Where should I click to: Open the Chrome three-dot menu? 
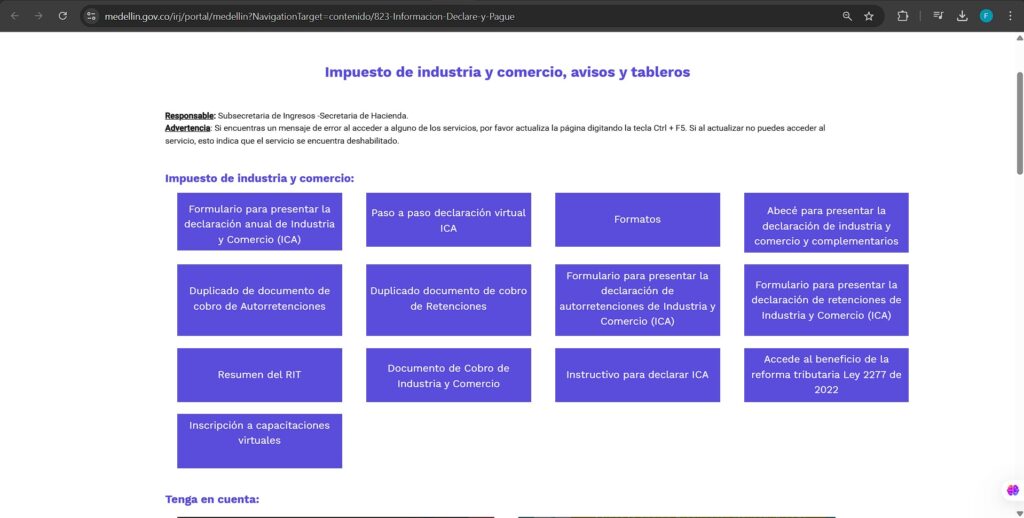1010,16
